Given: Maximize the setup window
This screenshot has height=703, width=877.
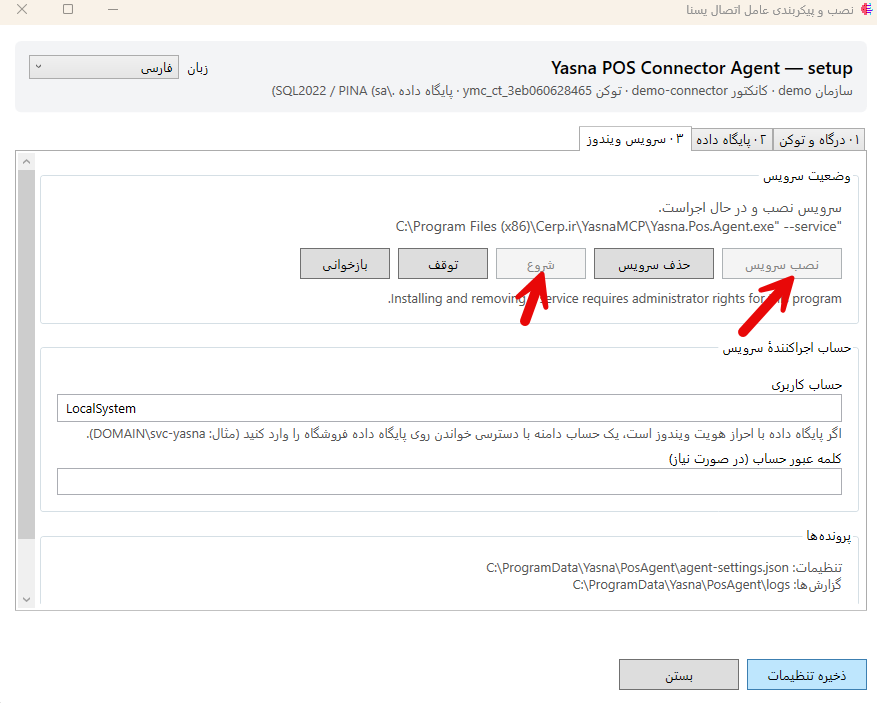Looking at the screenshot, I should (x=68, y=10).
